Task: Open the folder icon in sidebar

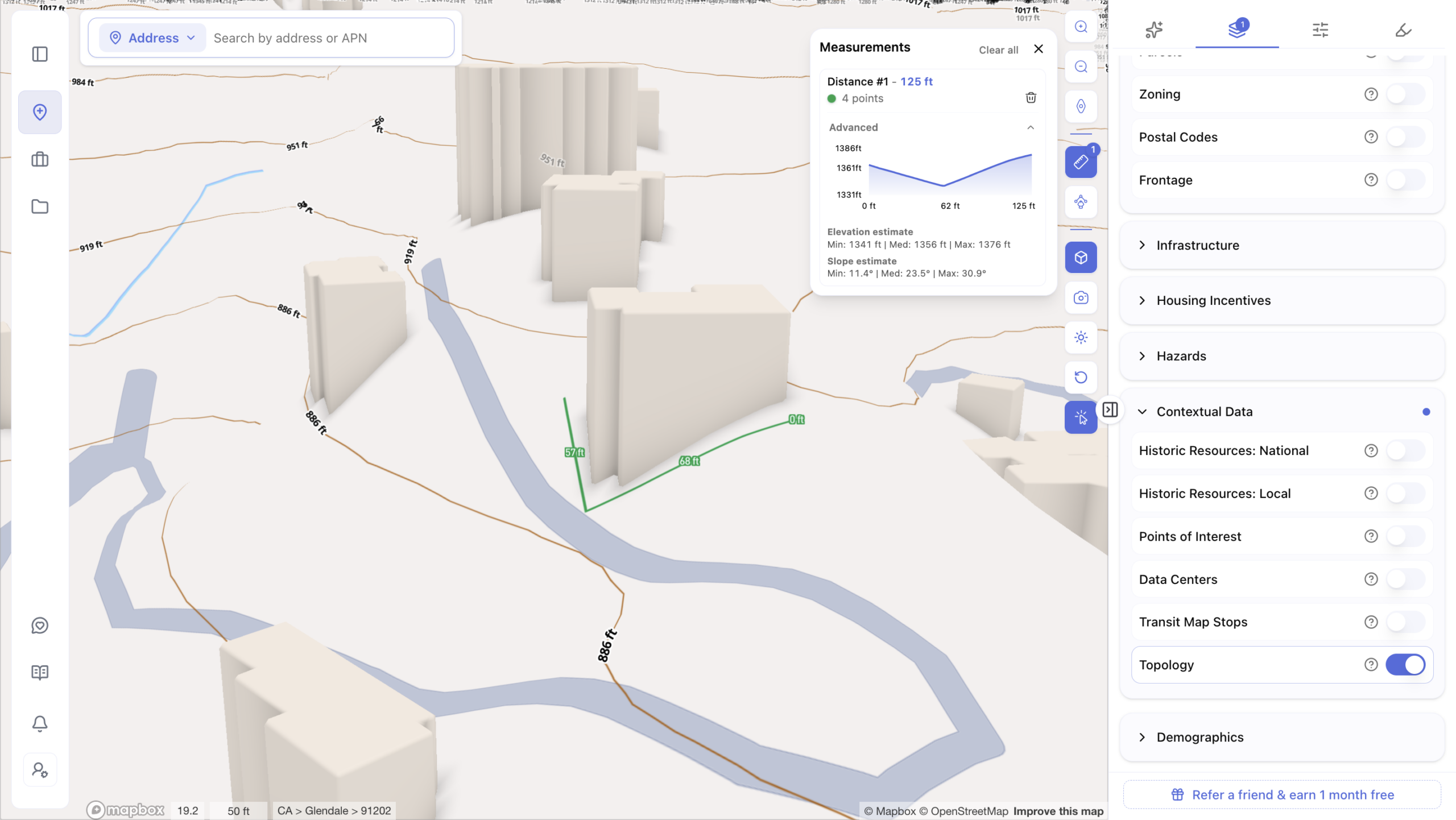Action: click(40, 206)
